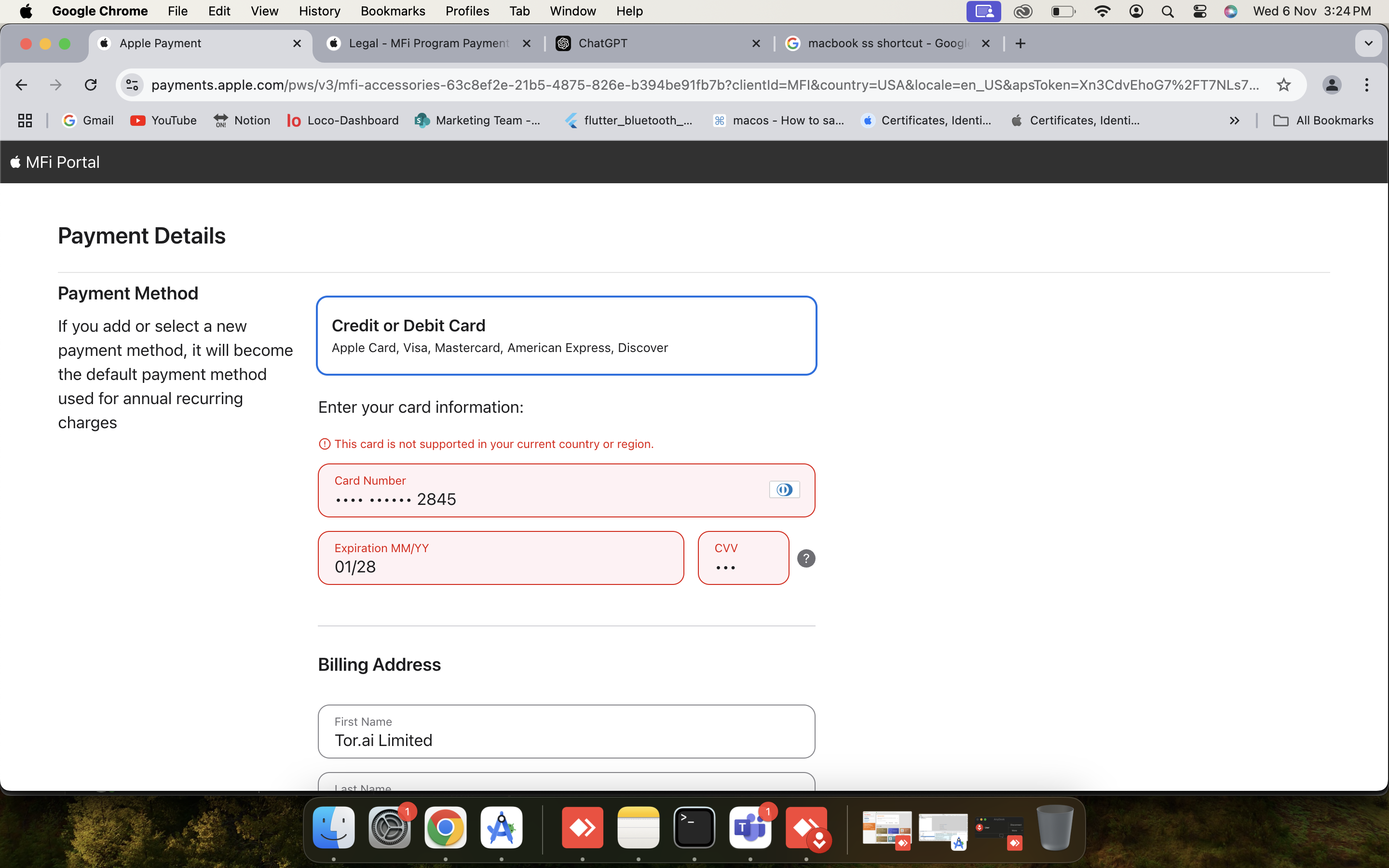Open Chrome three-dot menu

(x=1367, y=85)
